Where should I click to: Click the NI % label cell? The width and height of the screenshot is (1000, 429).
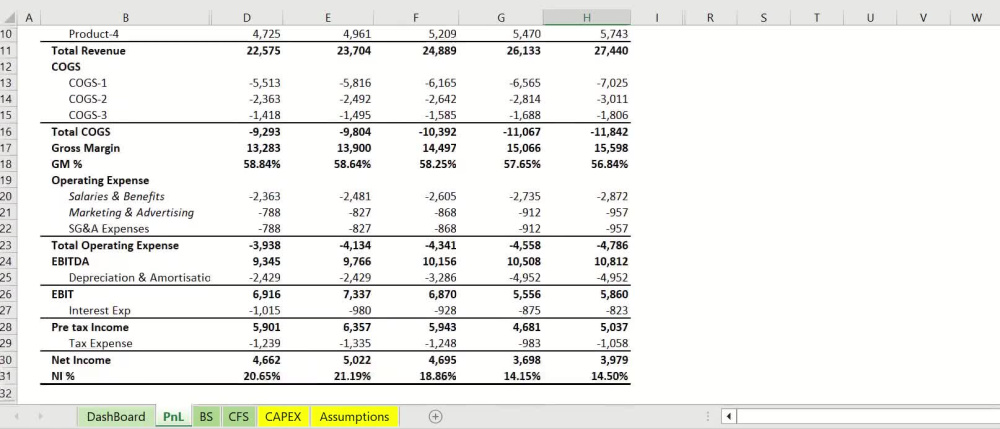pos(126,376)
